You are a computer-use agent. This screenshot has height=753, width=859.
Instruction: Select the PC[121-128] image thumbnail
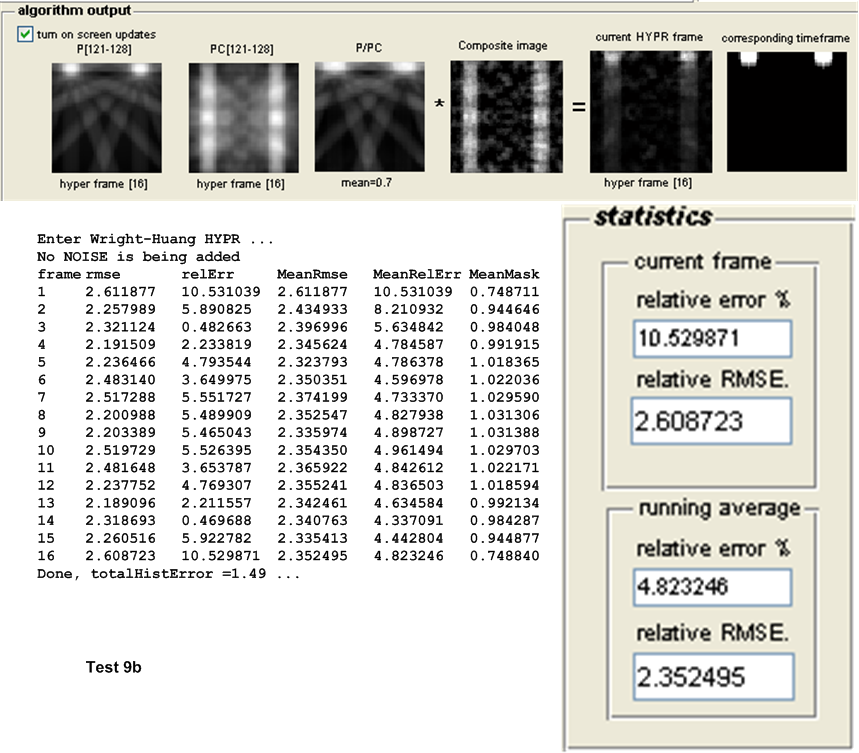point(243,118)
